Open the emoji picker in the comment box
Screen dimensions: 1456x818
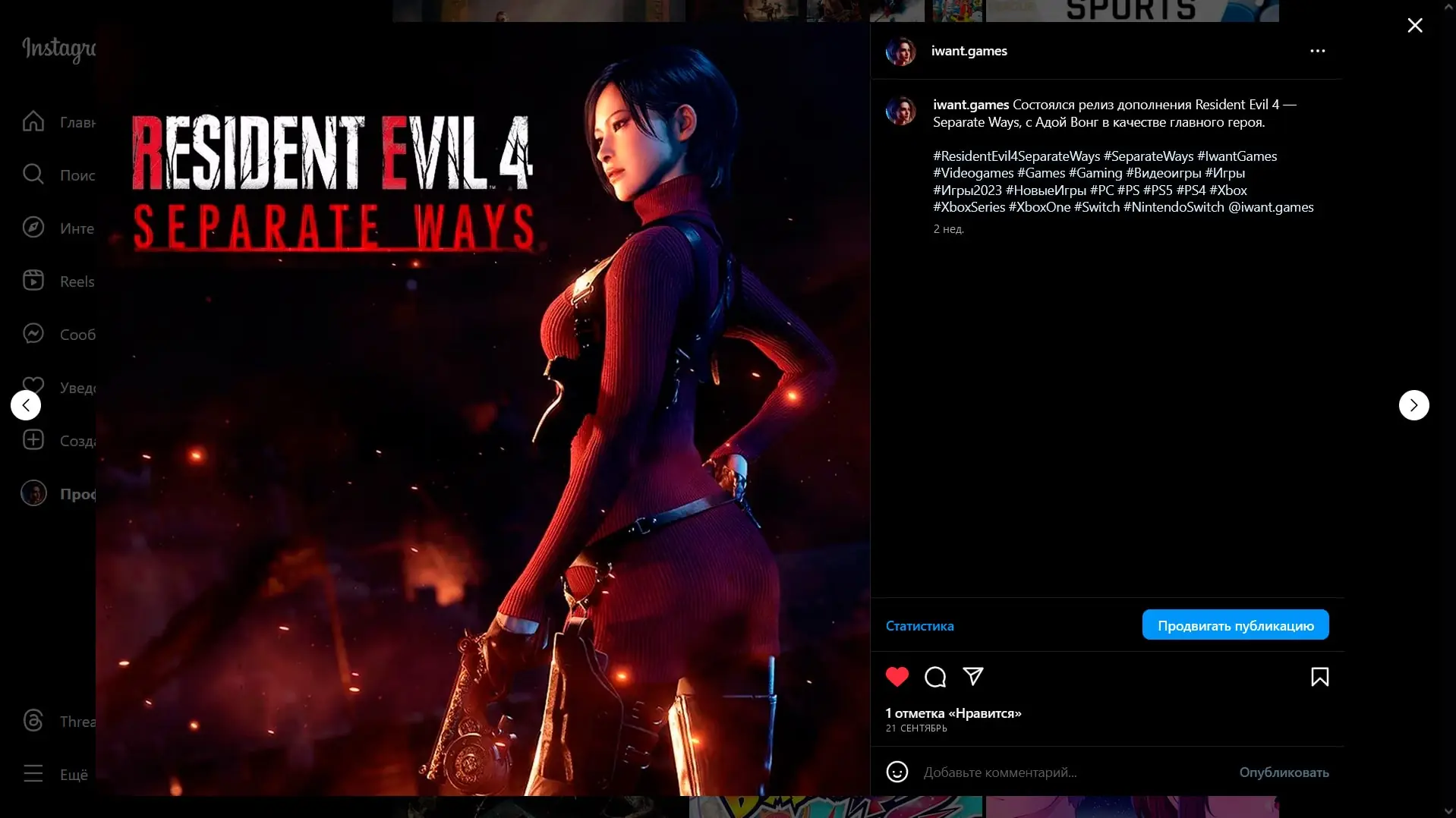(x=897, y=772)
